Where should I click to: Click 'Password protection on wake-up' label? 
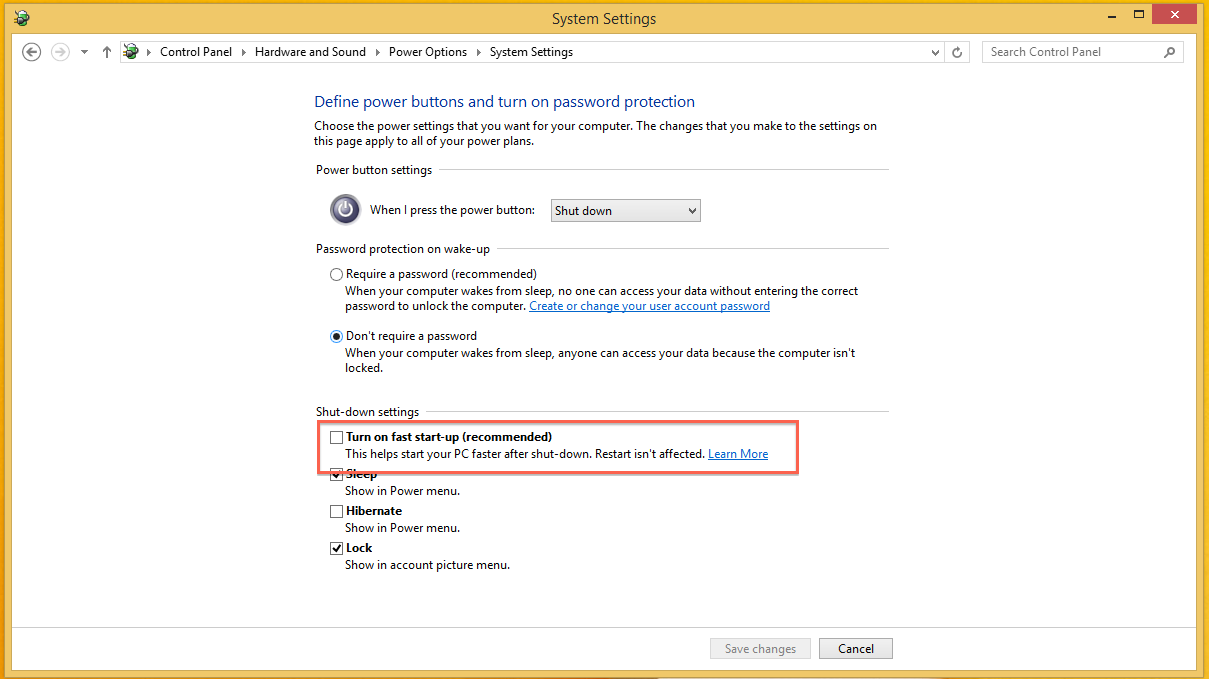[403, 249]
